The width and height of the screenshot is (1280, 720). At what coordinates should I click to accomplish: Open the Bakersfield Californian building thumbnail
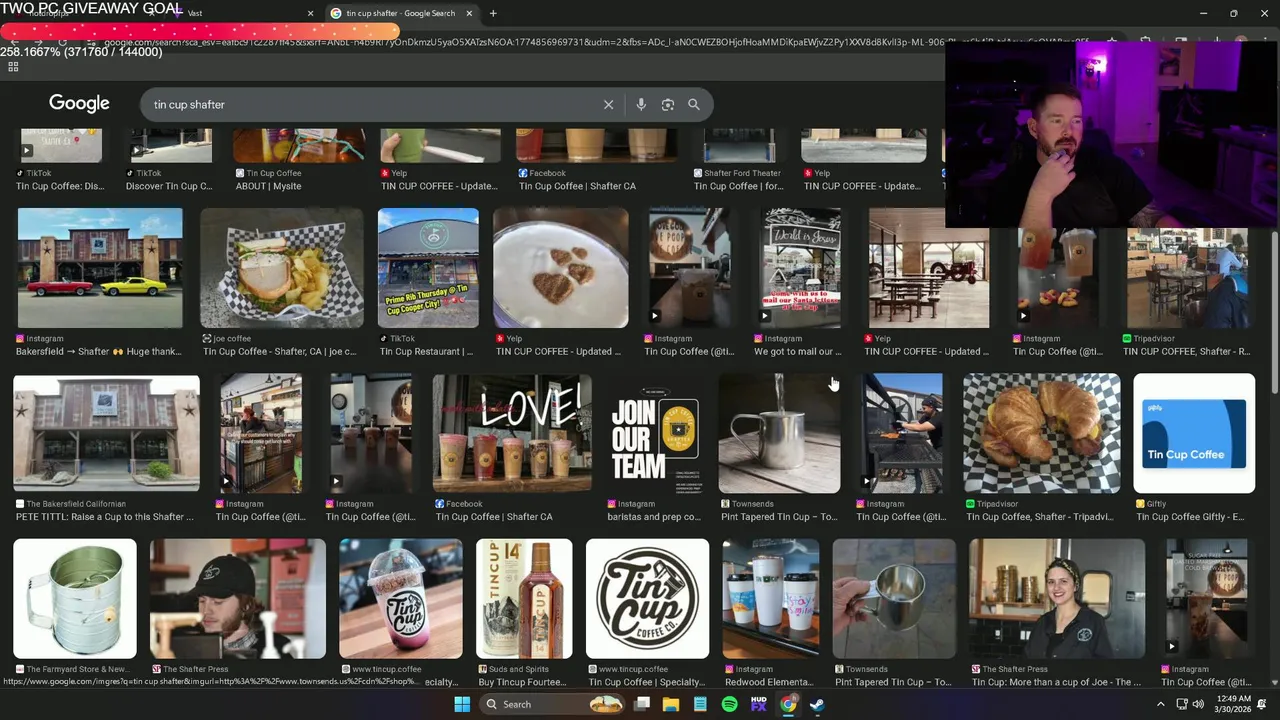click(106, 433)
